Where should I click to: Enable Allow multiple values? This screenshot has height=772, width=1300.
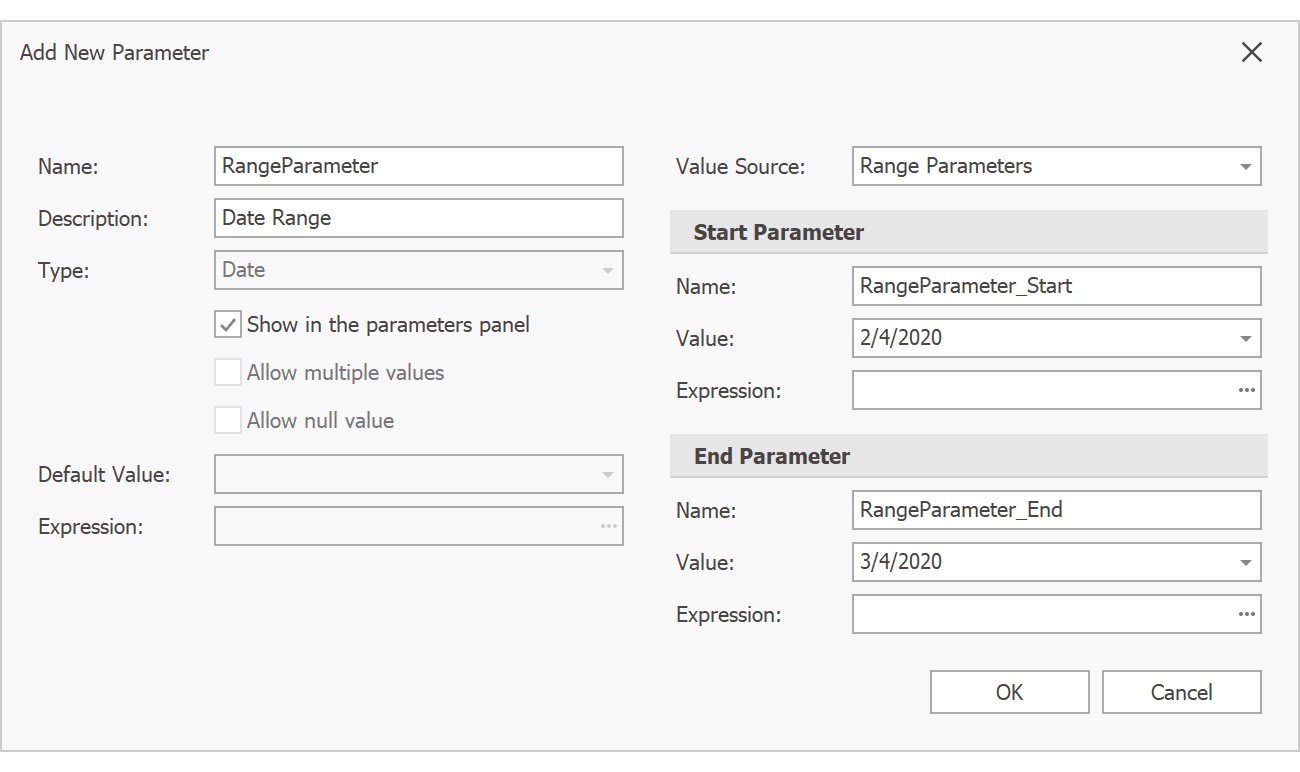227,371
